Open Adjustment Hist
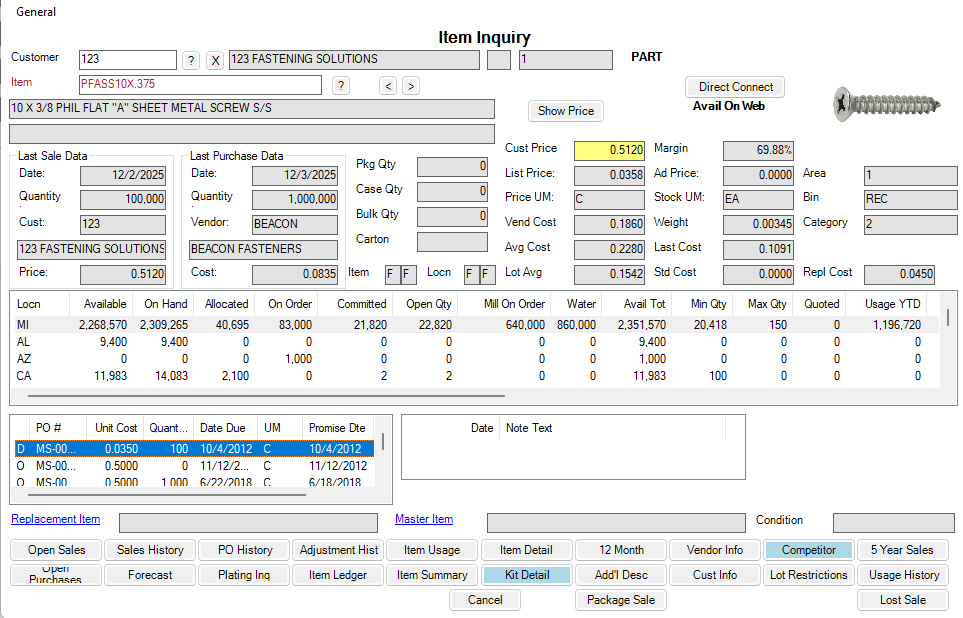 coord(339,550)
